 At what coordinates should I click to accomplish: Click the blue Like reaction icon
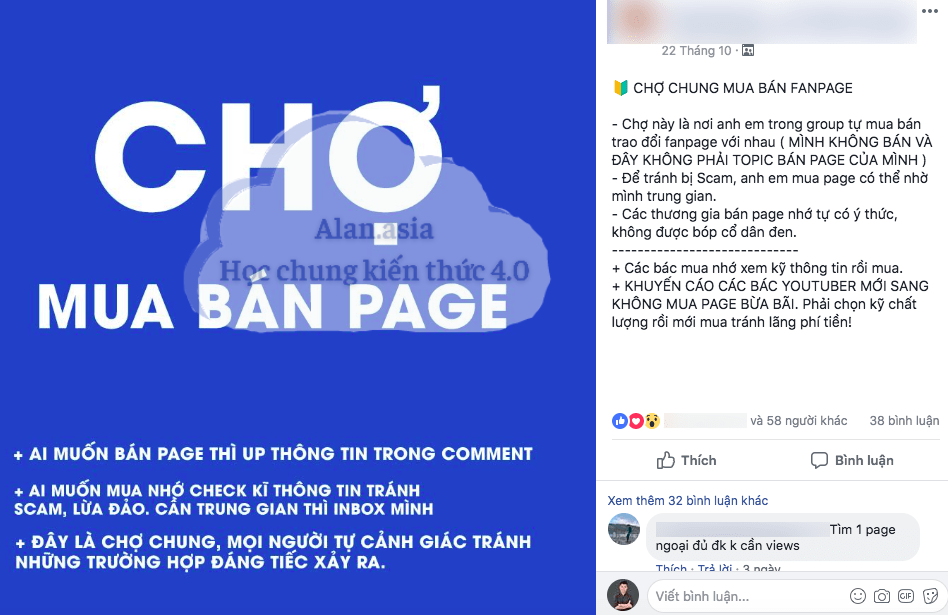click(620, 421)
